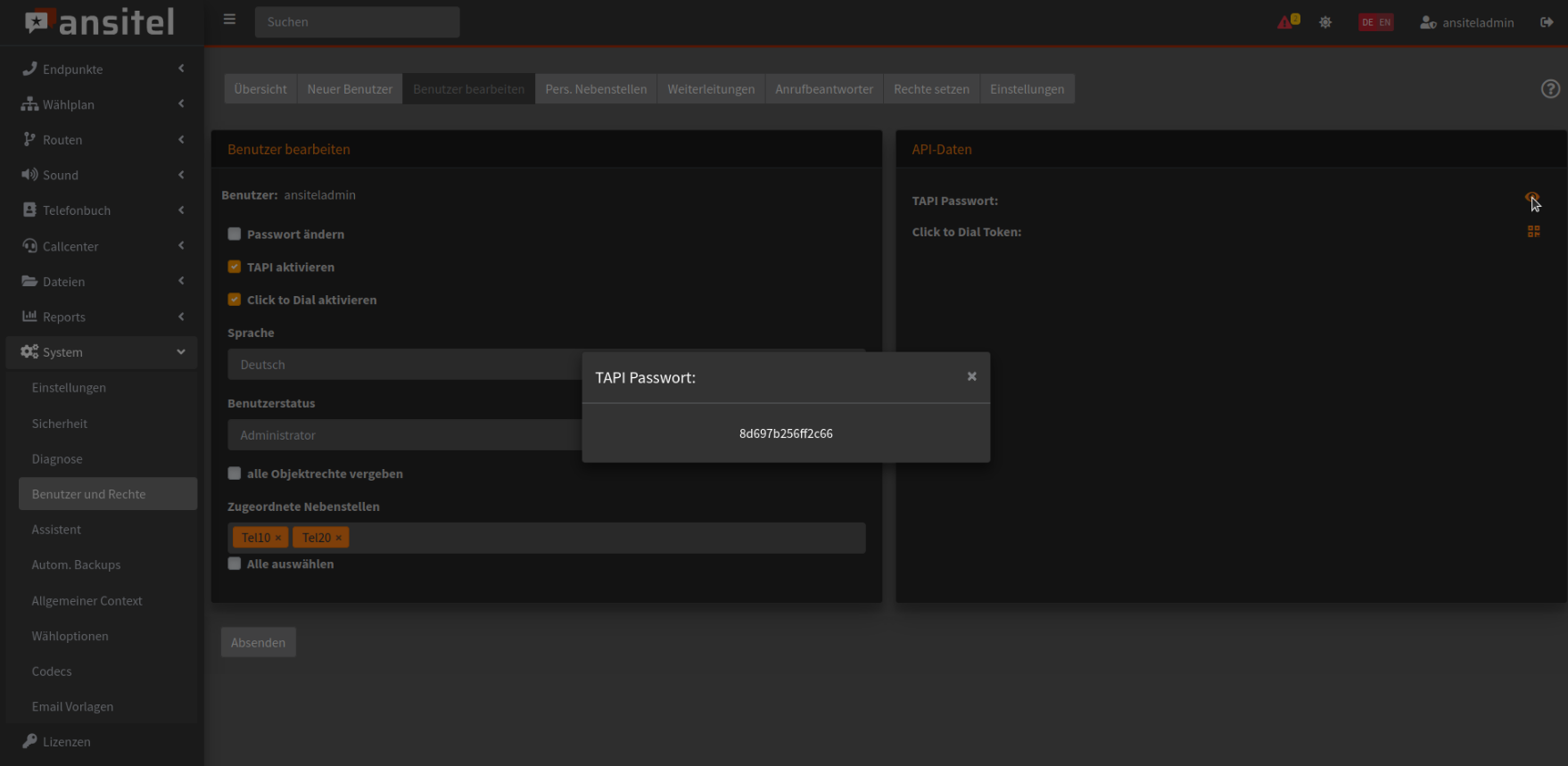1568x766 pixels.
Task: Click the Endpunkte phone icon
Action: coord(29,69)
